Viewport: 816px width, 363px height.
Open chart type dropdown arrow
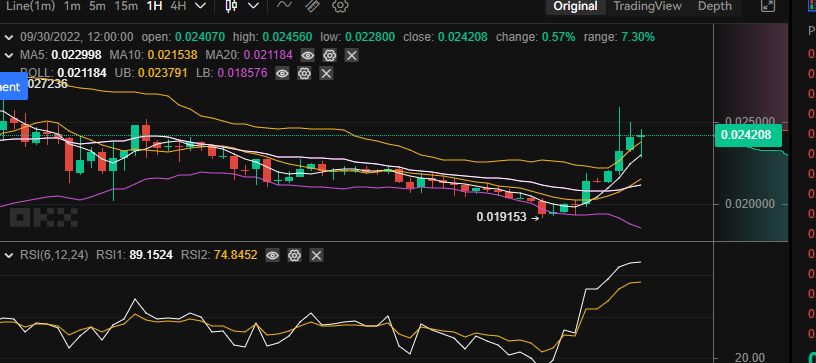pyautogui.click(x=253, y=6)
